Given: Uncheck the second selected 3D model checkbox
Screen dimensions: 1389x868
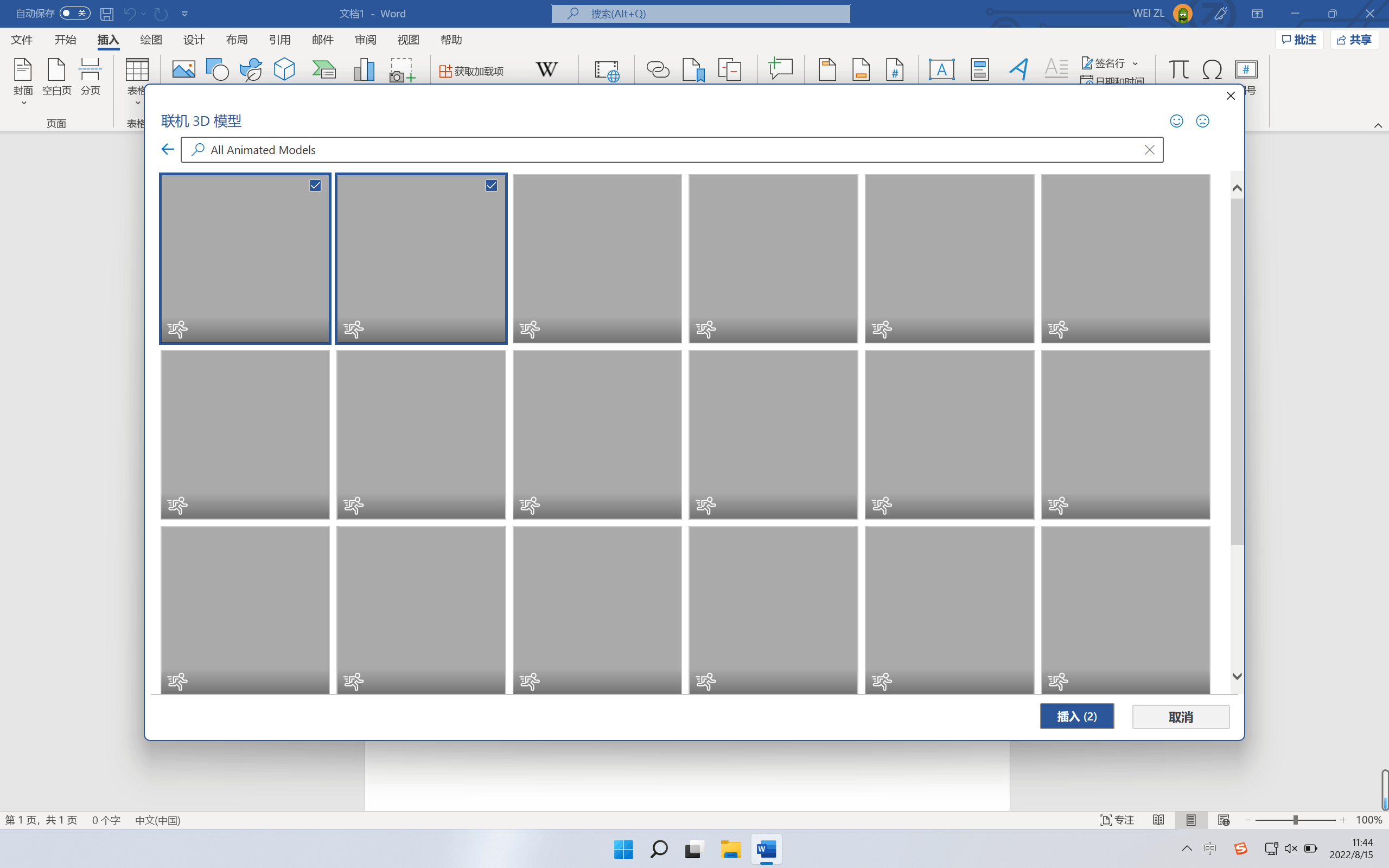Looking at the screenshot, I should pyautogui.click(x=492, y=186).
